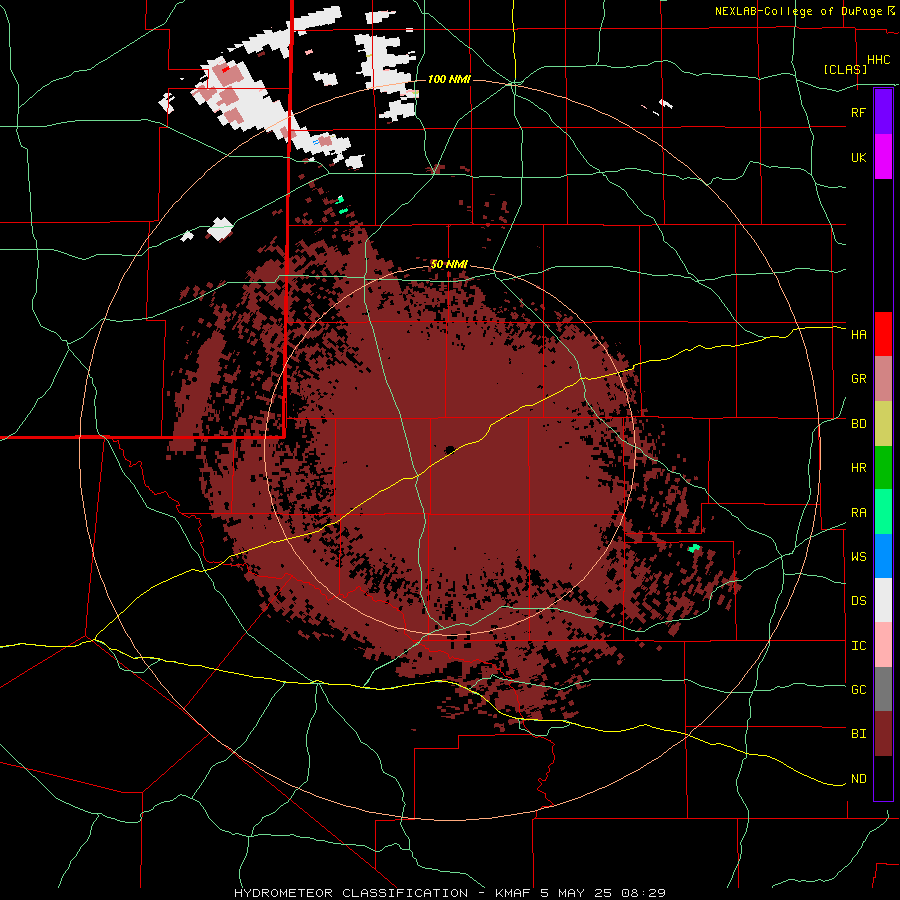The height and width of the screenshot is (900, 900).
Task: Click the HA red legend swatch
Action: point(883,334)
